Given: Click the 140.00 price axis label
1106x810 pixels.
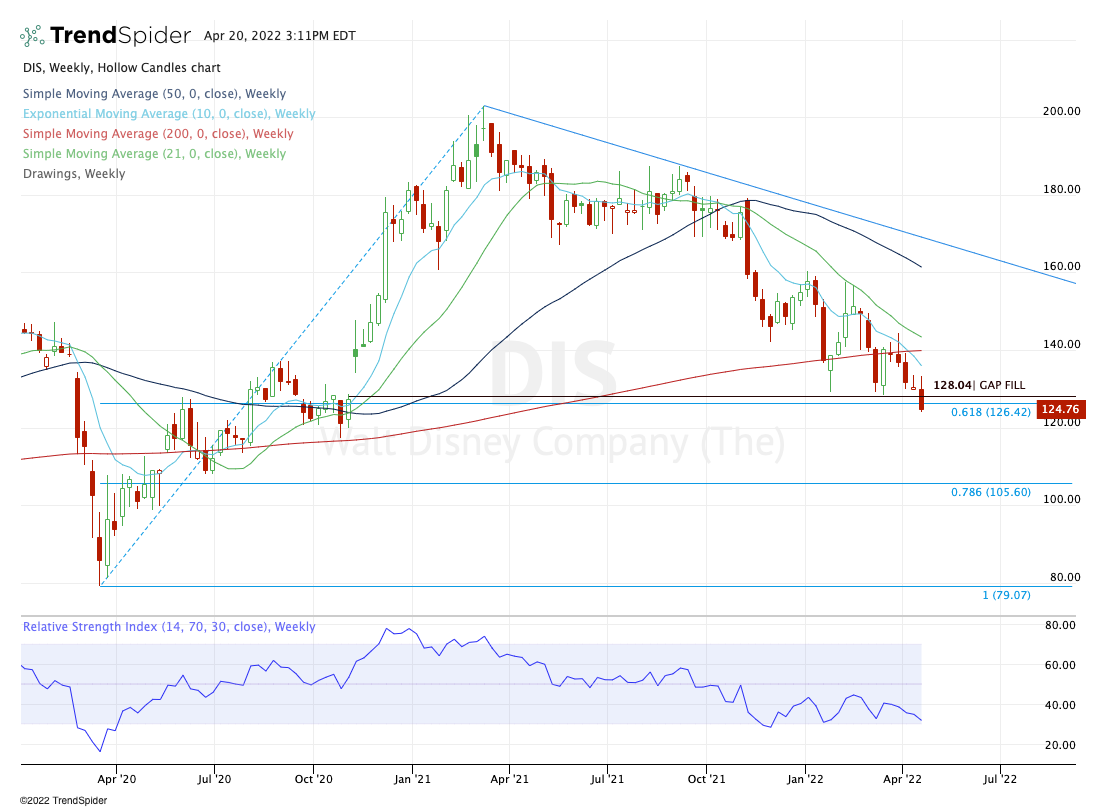Looking at the screenshot, I should click(x=1062, y=344).
